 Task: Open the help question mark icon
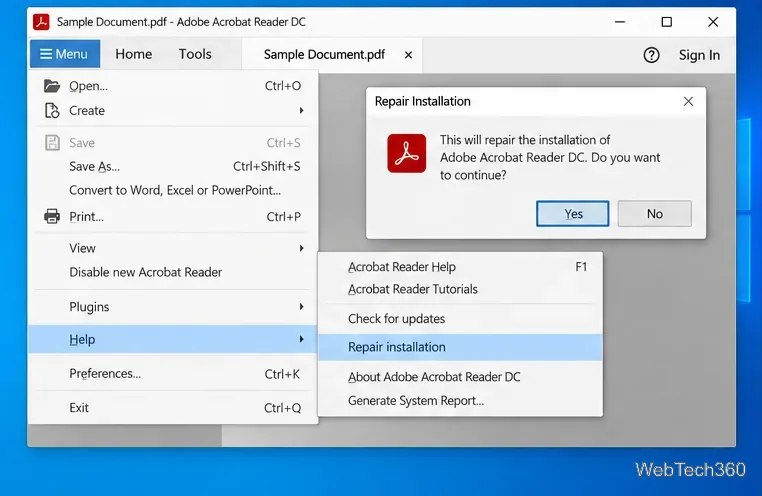pyautogui.click(x=651, y=55)
